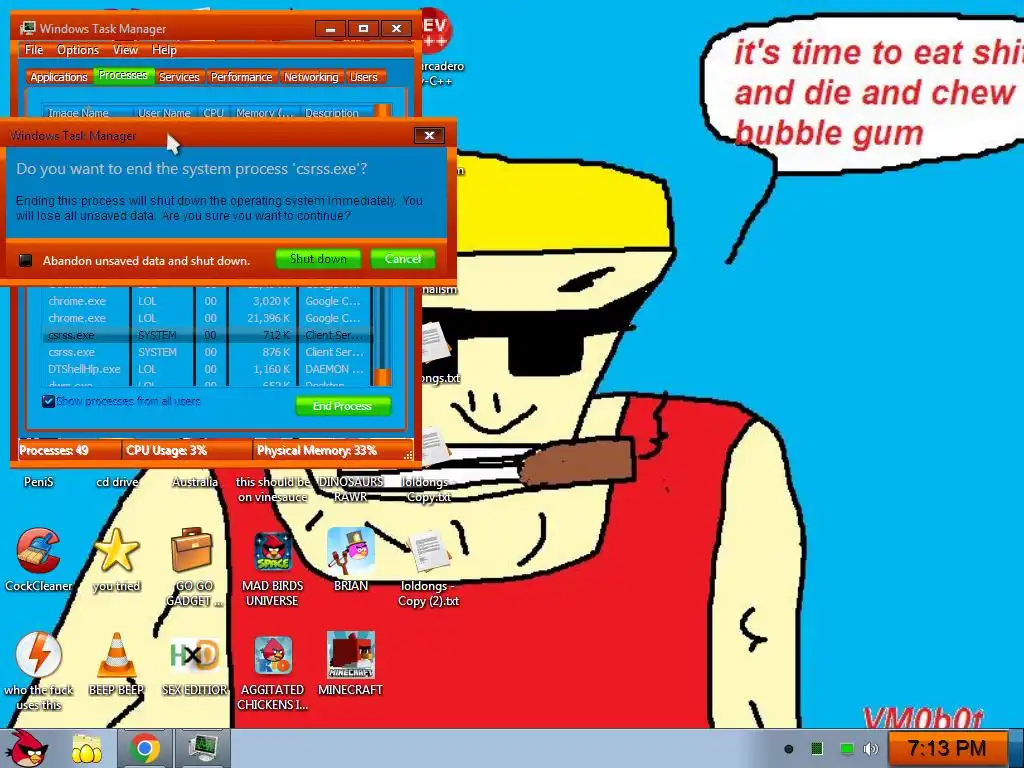Select the 'PeniS' desktop label
1024x768 pixels.
(39, 482)
